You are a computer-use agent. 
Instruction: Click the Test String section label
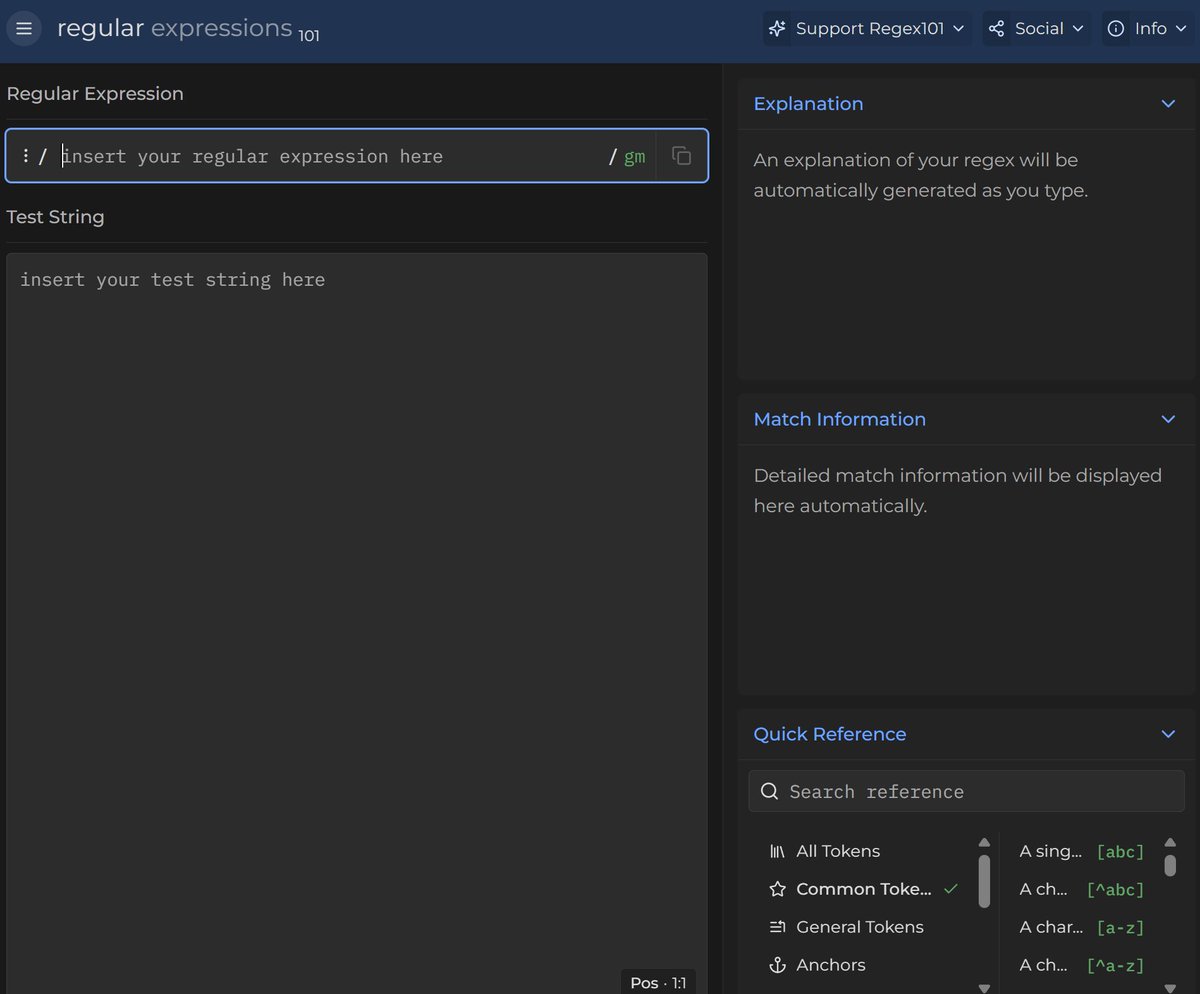pyautogui.click(x=55, y=217)
